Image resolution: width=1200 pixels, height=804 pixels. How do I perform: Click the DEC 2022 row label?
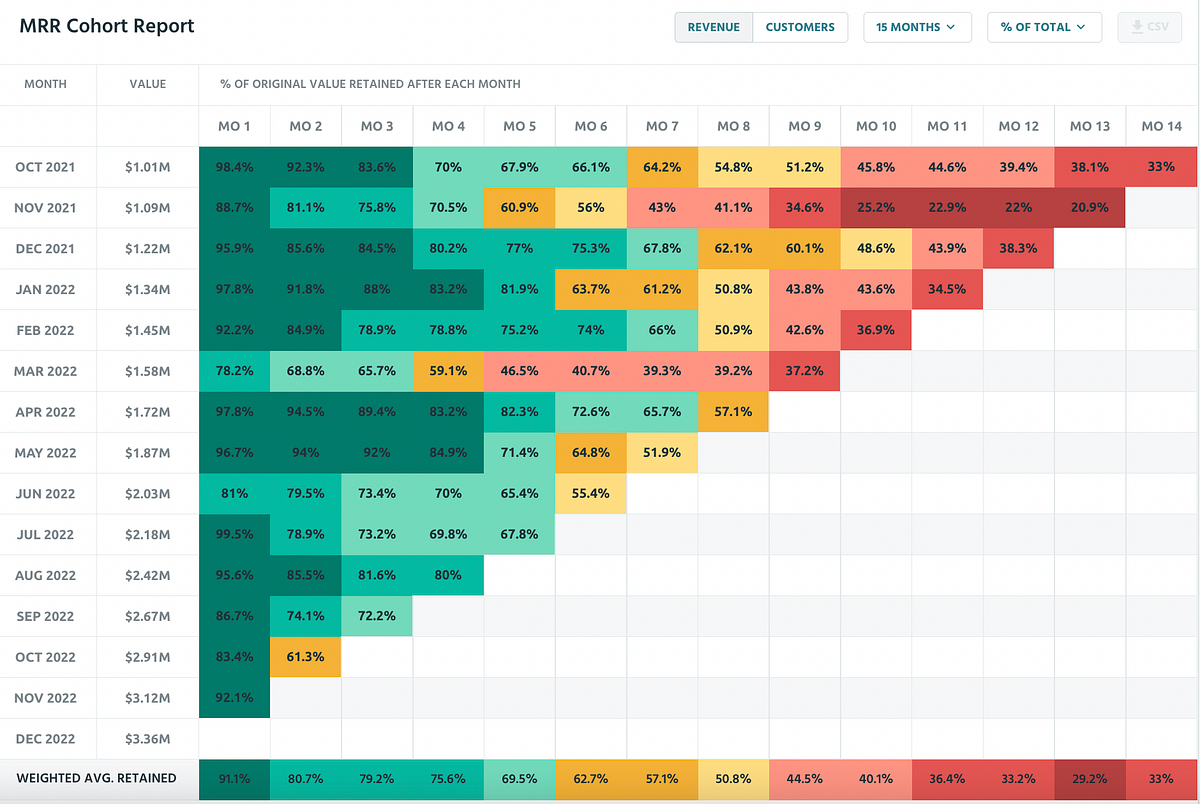coord(47,738)
